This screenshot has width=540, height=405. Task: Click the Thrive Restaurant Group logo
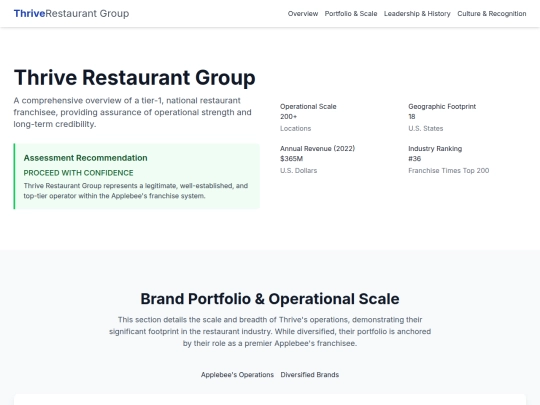point(71,13)
